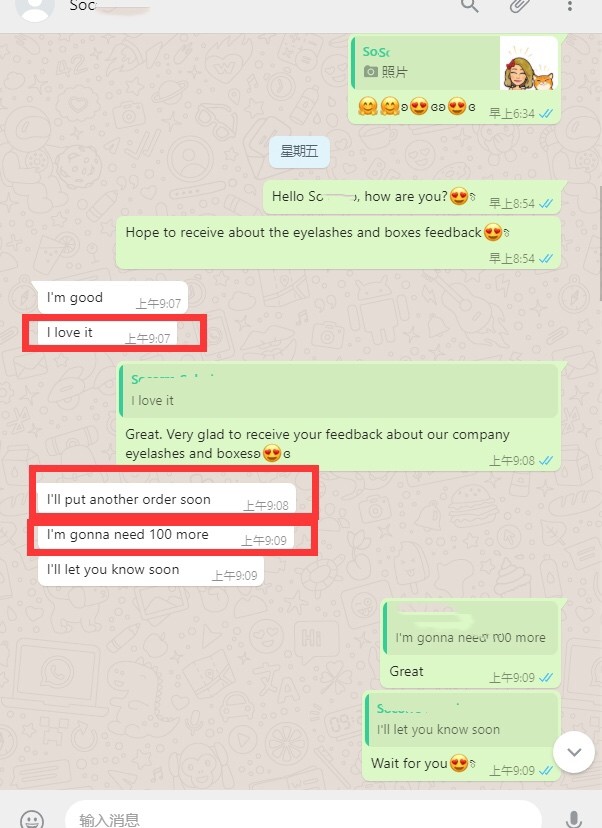
Task: Click quoted "I love it" reply preview
Action: click(x=338, y=391)
